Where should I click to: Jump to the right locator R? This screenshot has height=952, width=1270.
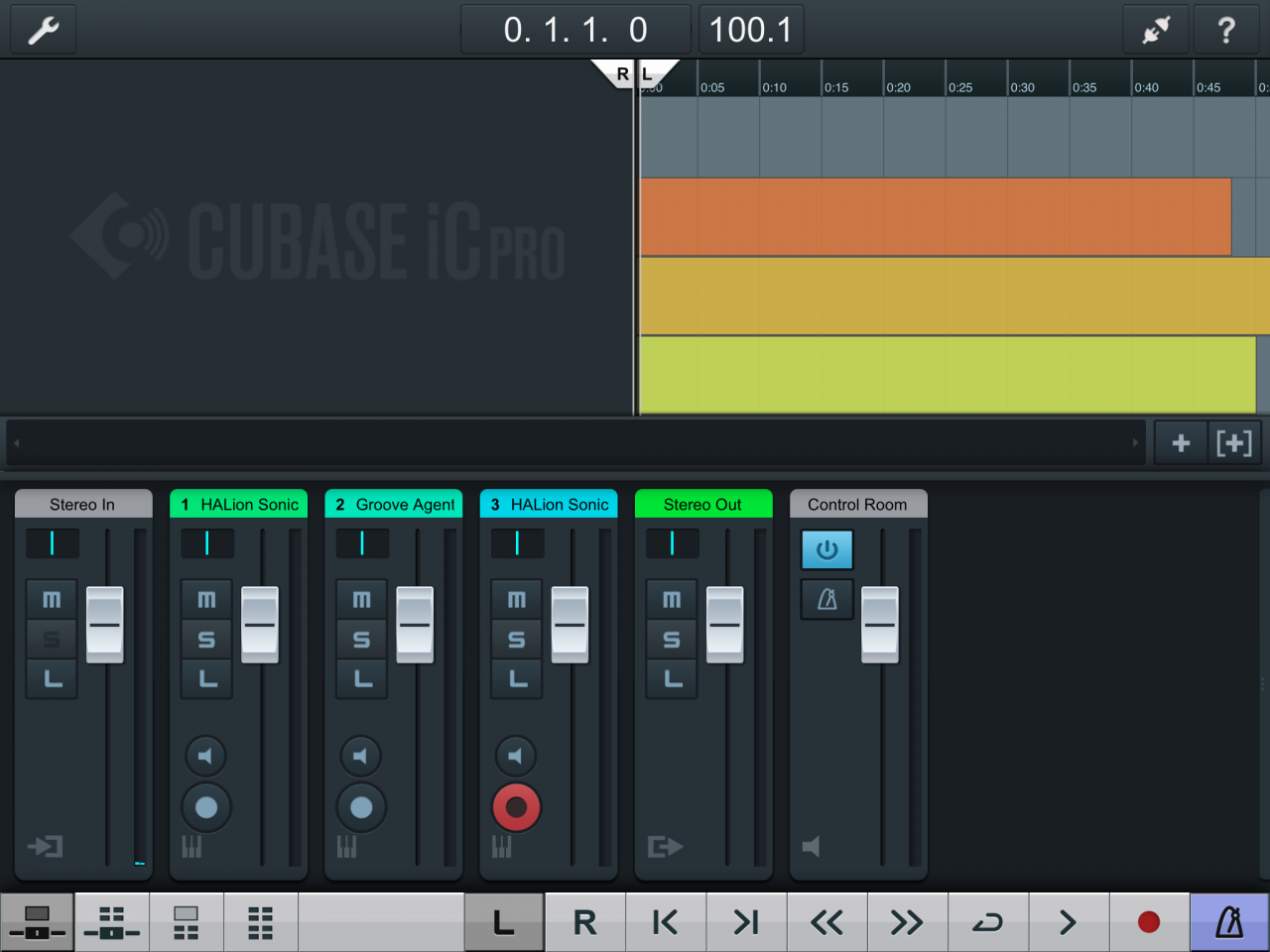click(x=585, y=922)
